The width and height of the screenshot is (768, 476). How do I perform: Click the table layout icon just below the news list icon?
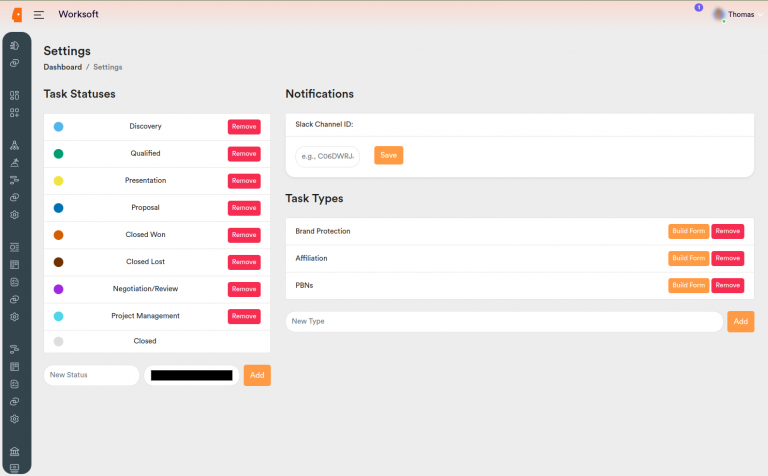click(15, 265)
